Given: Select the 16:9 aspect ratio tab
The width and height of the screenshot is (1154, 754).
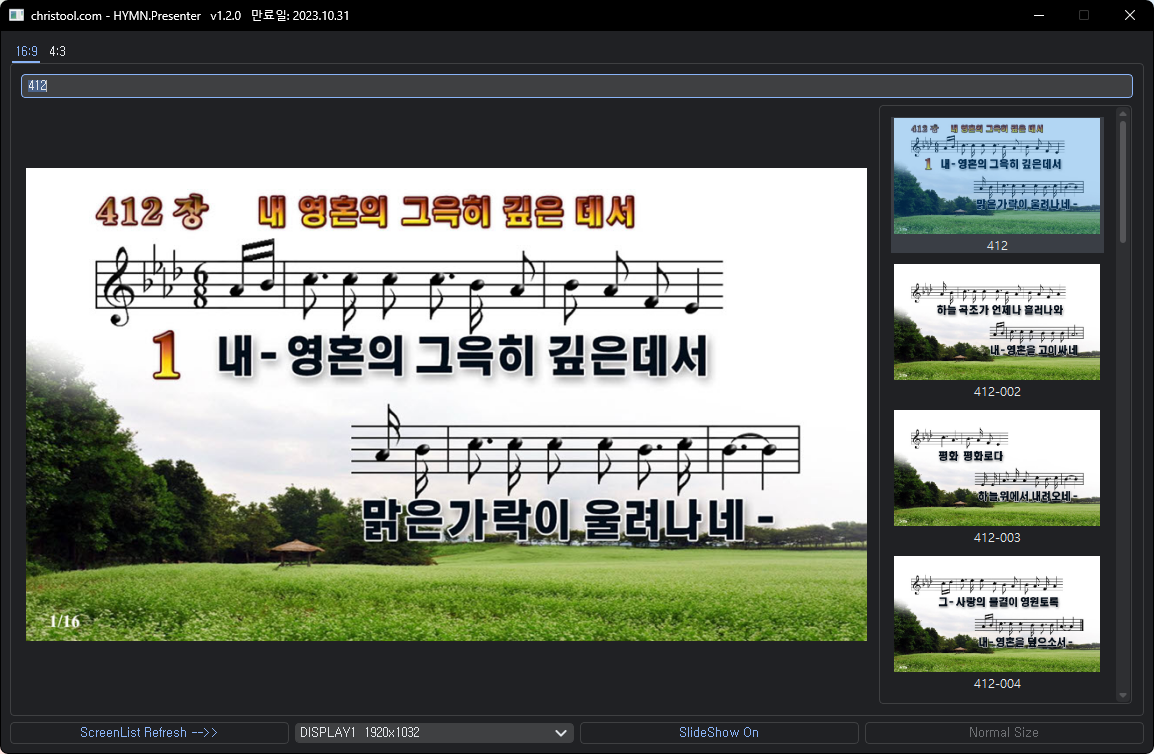Looking at the screenshot, I should point(26,50).
